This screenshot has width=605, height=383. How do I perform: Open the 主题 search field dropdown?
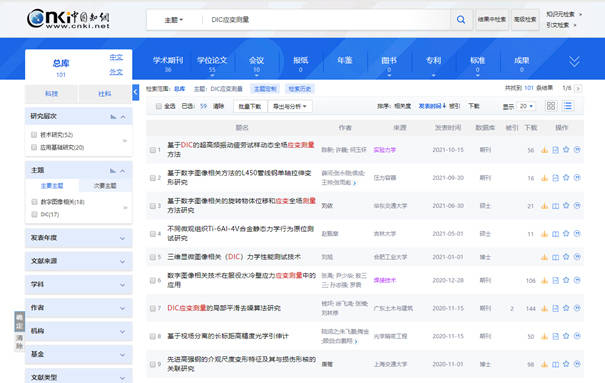(x=174, y=20)
